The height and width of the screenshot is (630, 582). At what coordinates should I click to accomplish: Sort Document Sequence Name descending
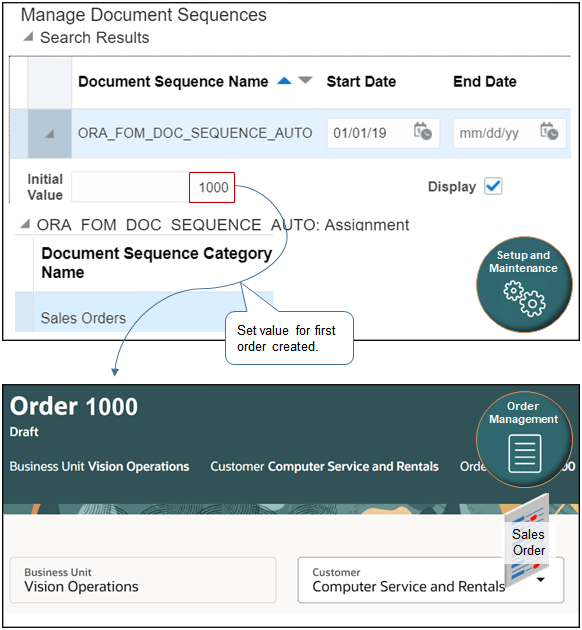click(305, 81)
